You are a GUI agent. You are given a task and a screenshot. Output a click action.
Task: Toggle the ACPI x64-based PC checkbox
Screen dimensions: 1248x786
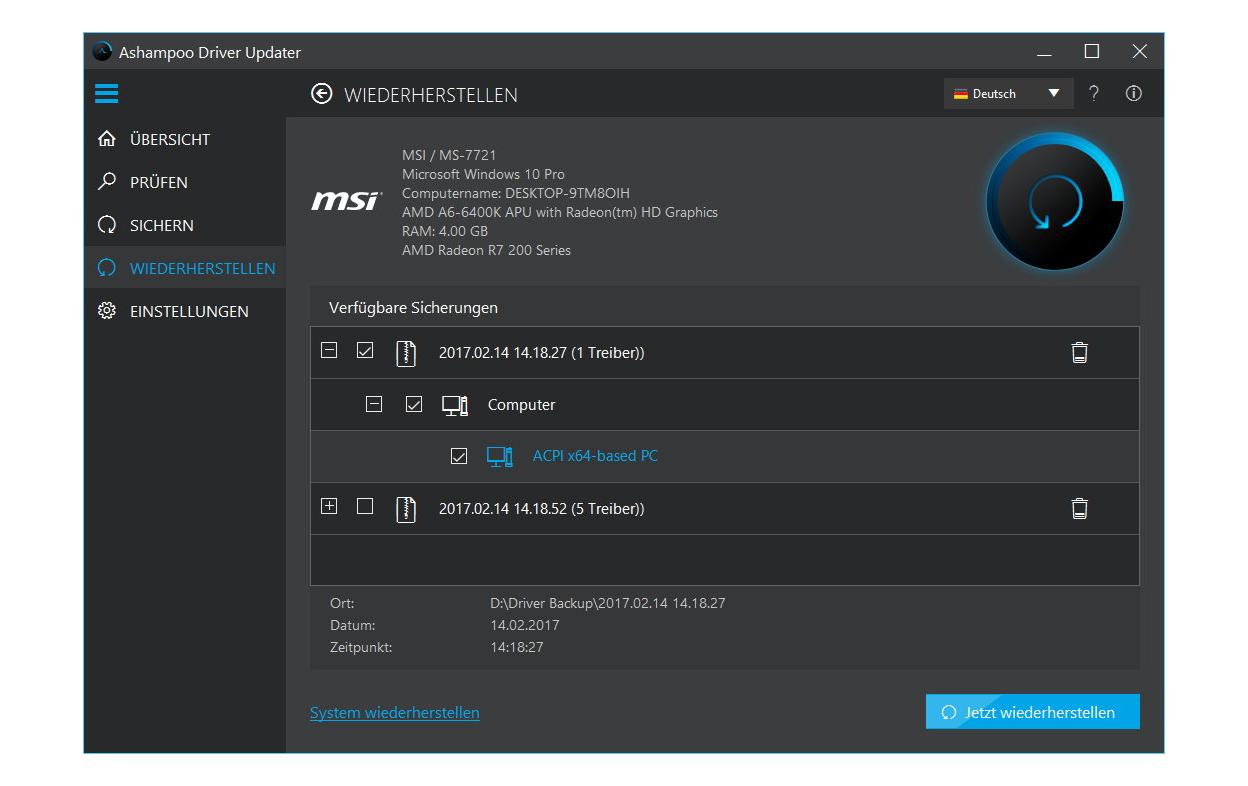tap(459, 456)
